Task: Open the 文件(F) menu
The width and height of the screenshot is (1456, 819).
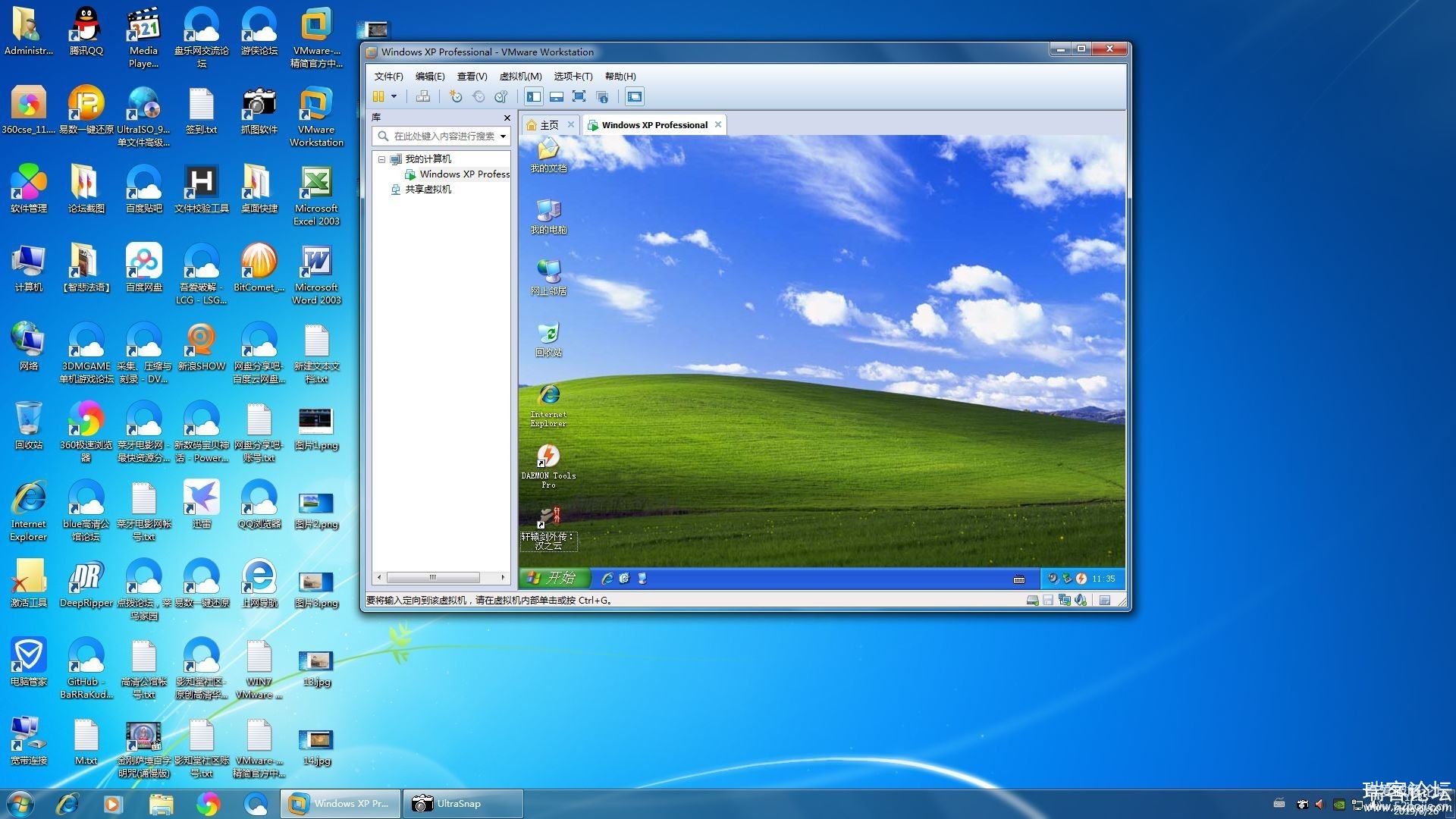Action: (x=388, y=76)
